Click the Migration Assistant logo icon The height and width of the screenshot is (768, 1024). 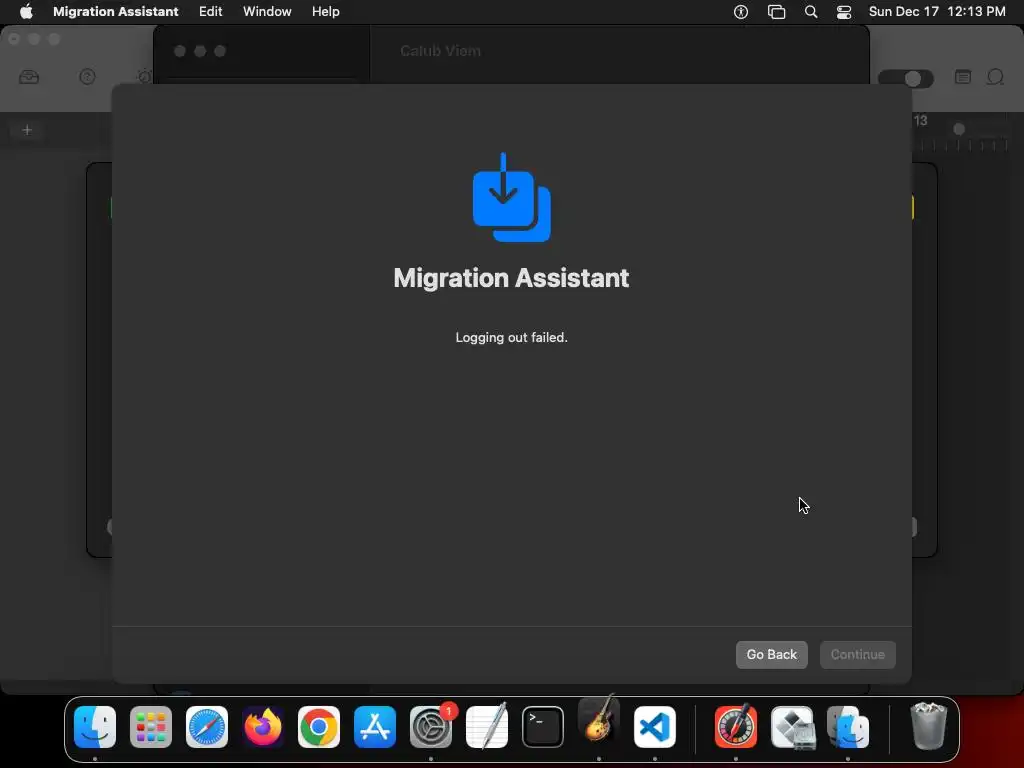[511, 197]
